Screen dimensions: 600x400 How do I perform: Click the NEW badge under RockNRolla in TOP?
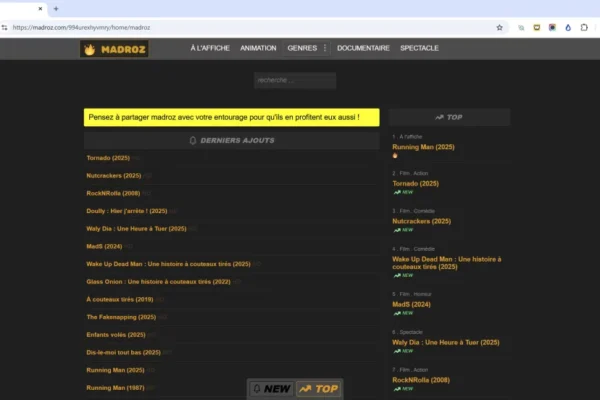pyautogui.click(x=403, y=389)
